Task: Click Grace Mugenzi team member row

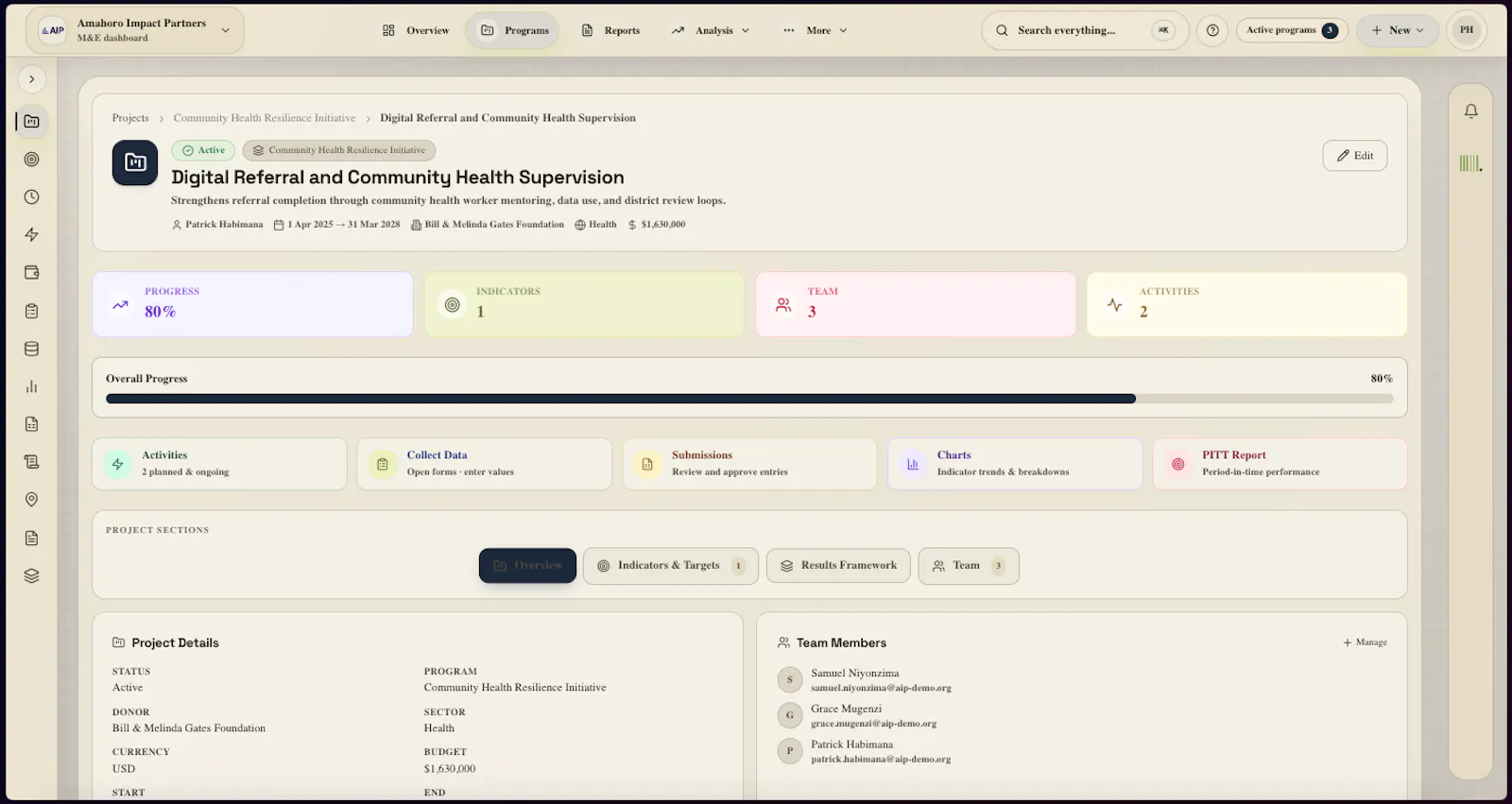Action: tap(1081, 715)
